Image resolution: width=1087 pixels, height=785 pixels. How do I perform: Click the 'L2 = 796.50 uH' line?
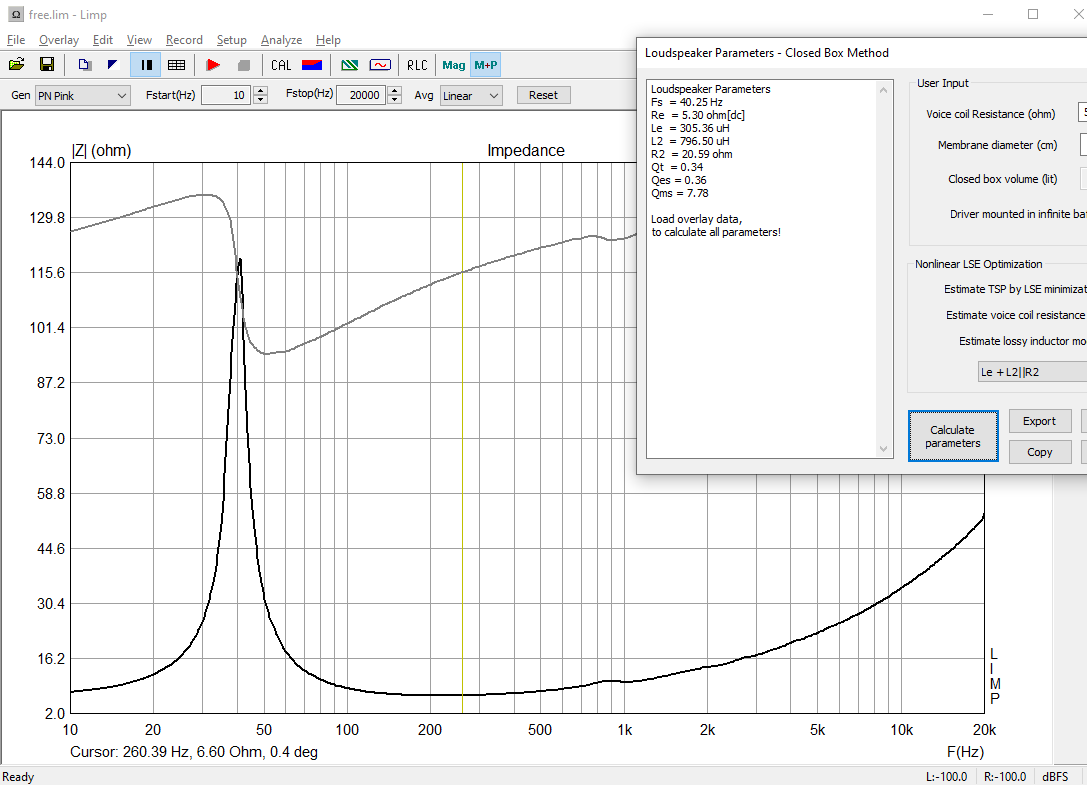pyautogui.click(x=690, y=141)
